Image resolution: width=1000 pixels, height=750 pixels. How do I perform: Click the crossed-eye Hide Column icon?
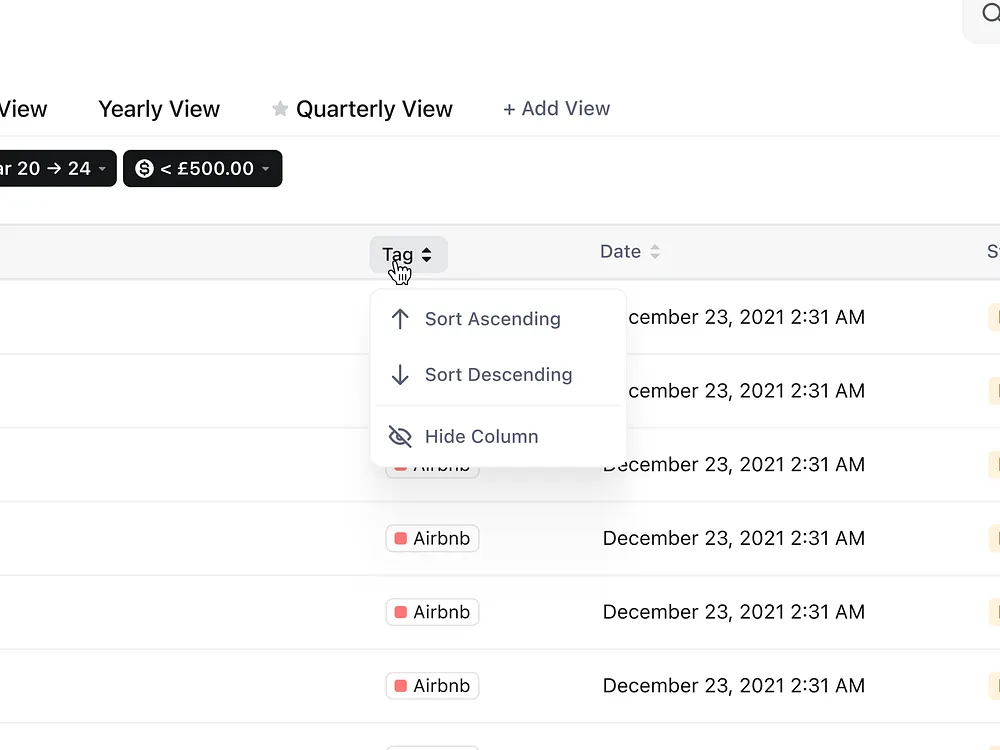tap(400, 437)
